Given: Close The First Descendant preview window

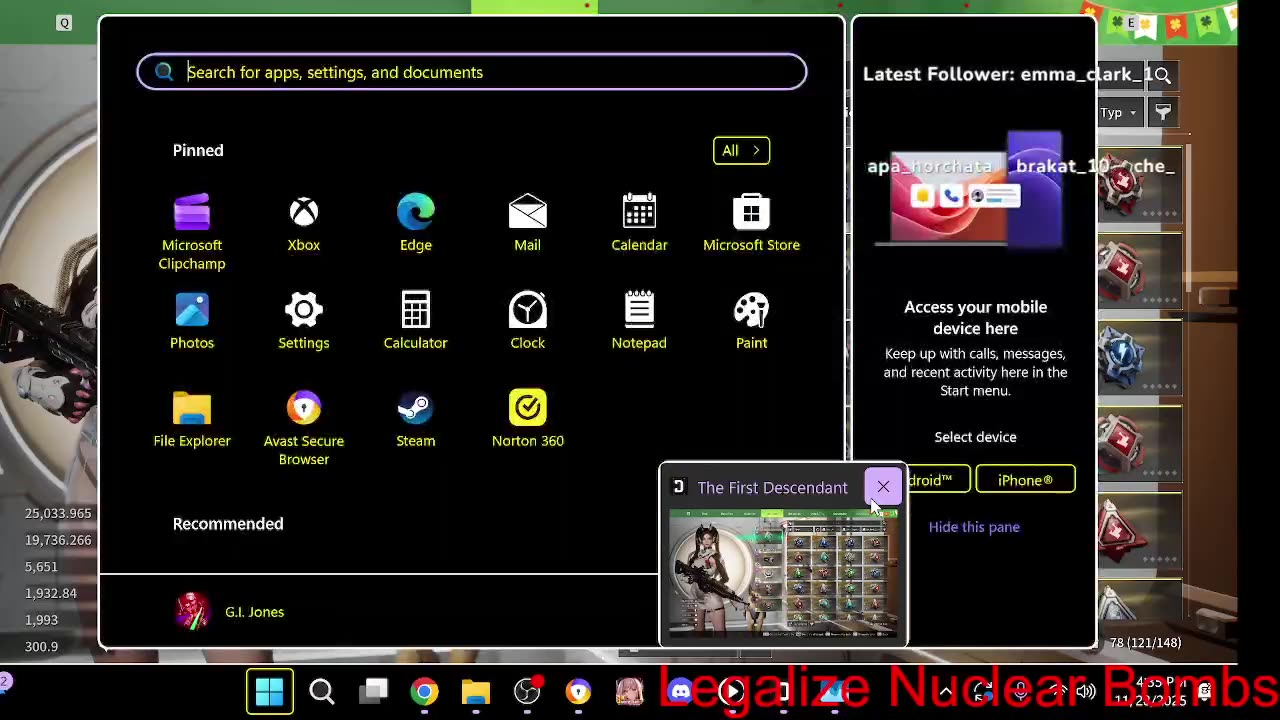Looking at the screenshot, I should [883, 487].
